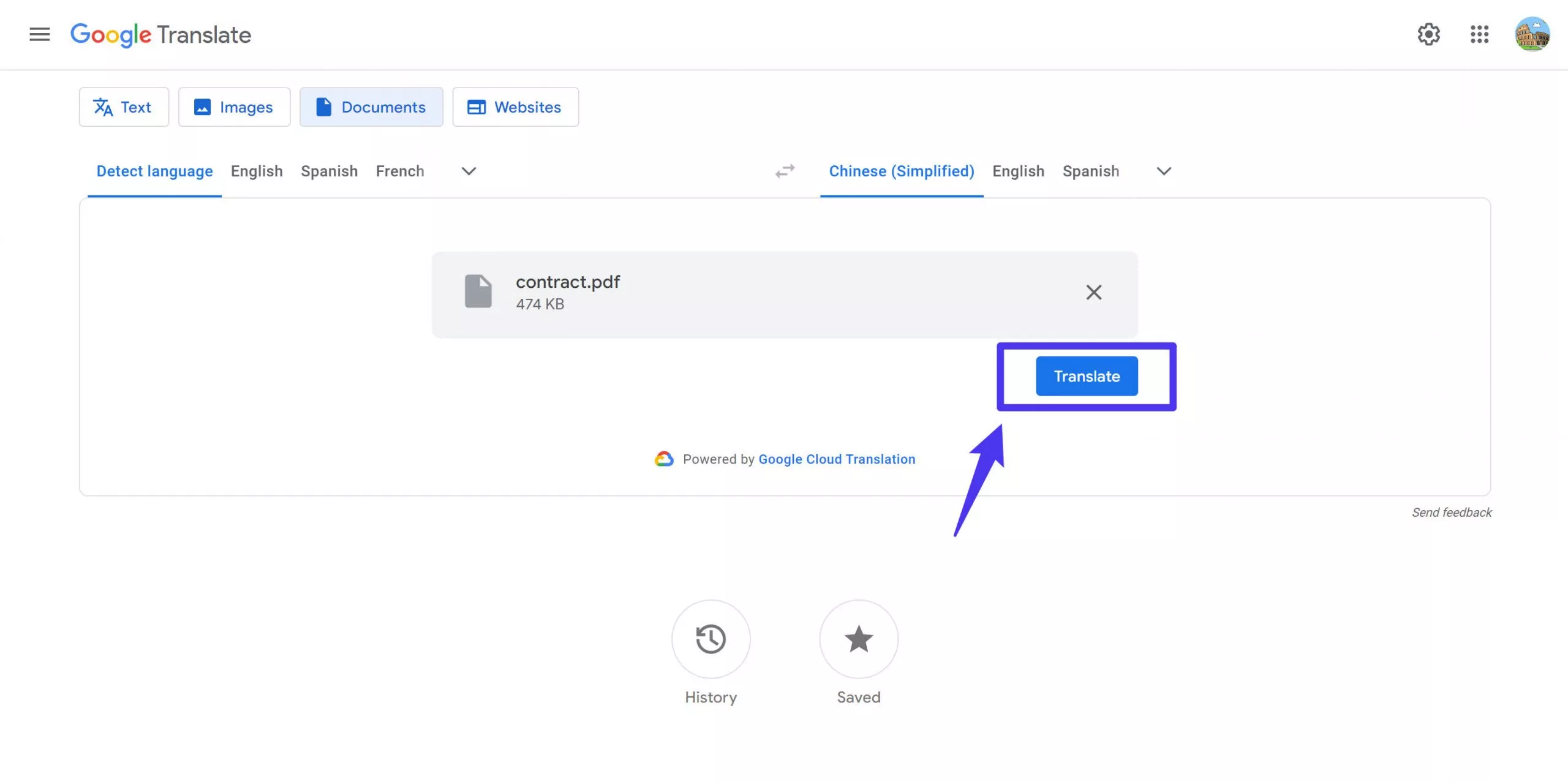Image resolution: width=1568 pixels, height=782 pixels.
Task: Select Spanish as target language
Action: [x=1091, y=171]
